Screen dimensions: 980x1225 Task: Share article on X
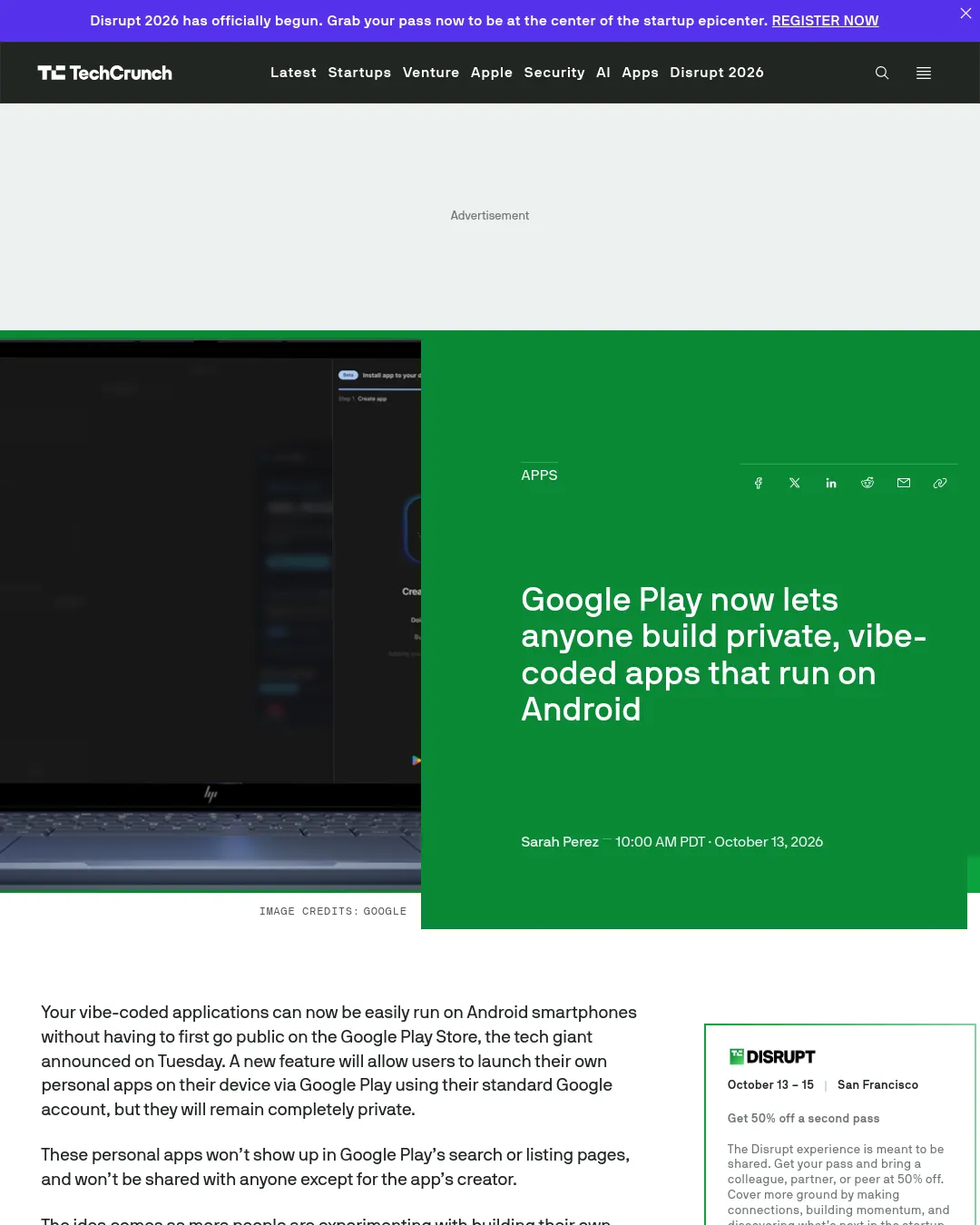point(795,483)
